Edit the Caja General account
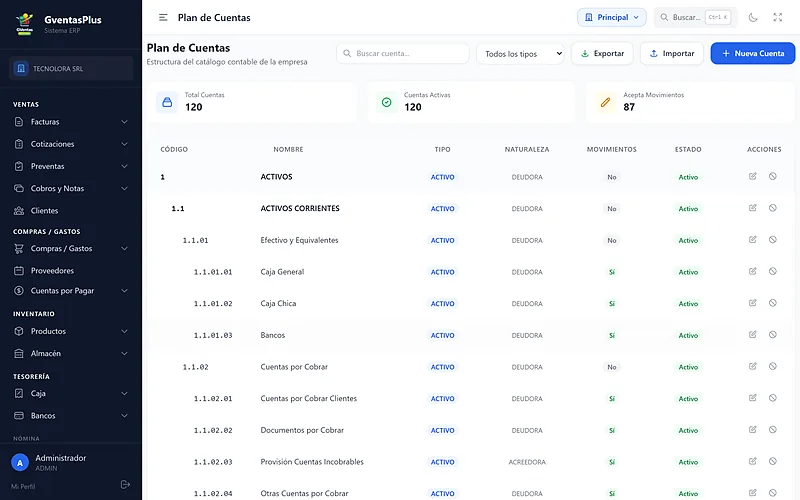The height and width of the screenshot is (500, 800). tap(753, 271)
